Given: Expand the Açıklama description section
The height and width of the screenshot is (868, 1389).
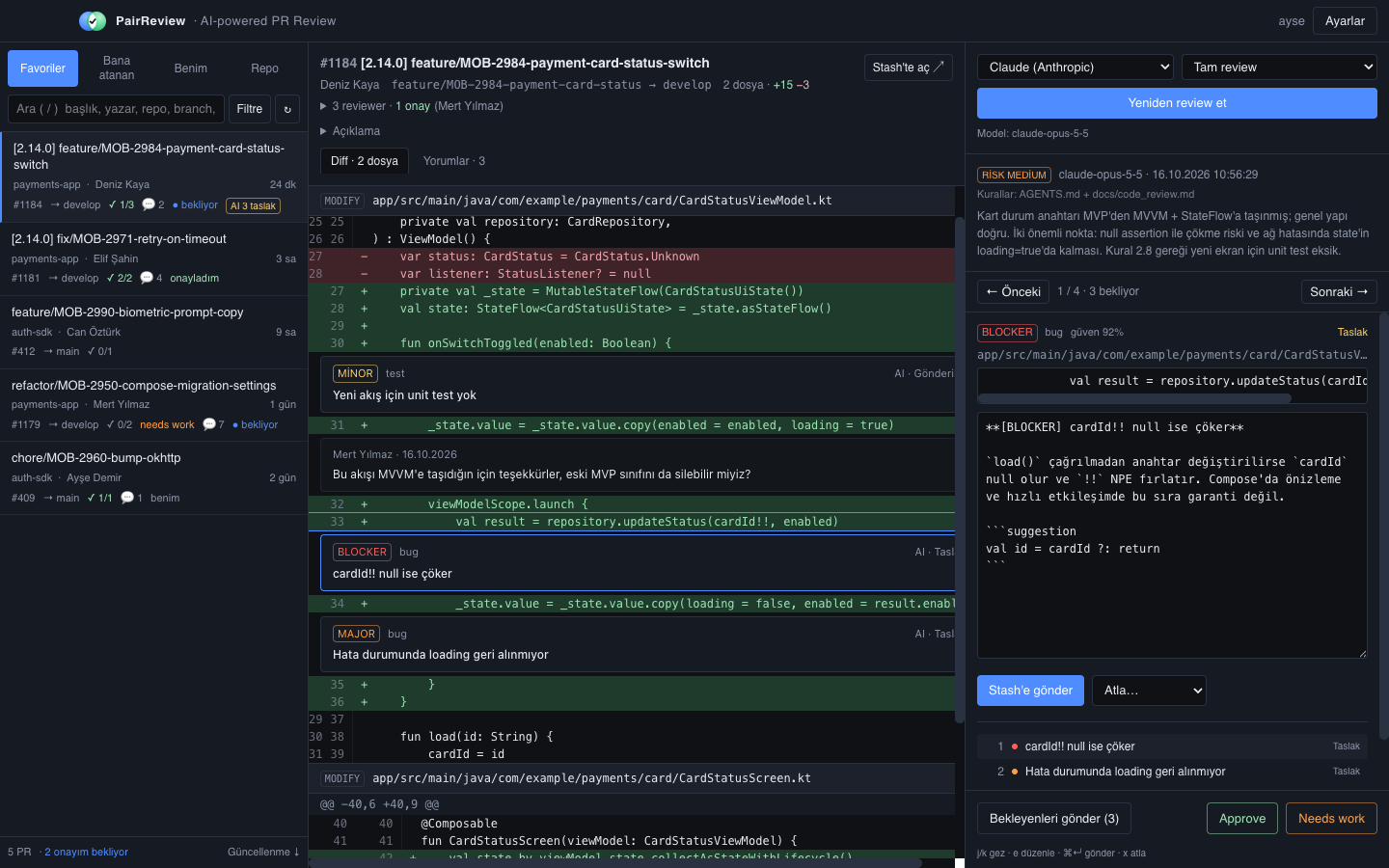Looking at the screenshot, I should [x=350, y=131].
